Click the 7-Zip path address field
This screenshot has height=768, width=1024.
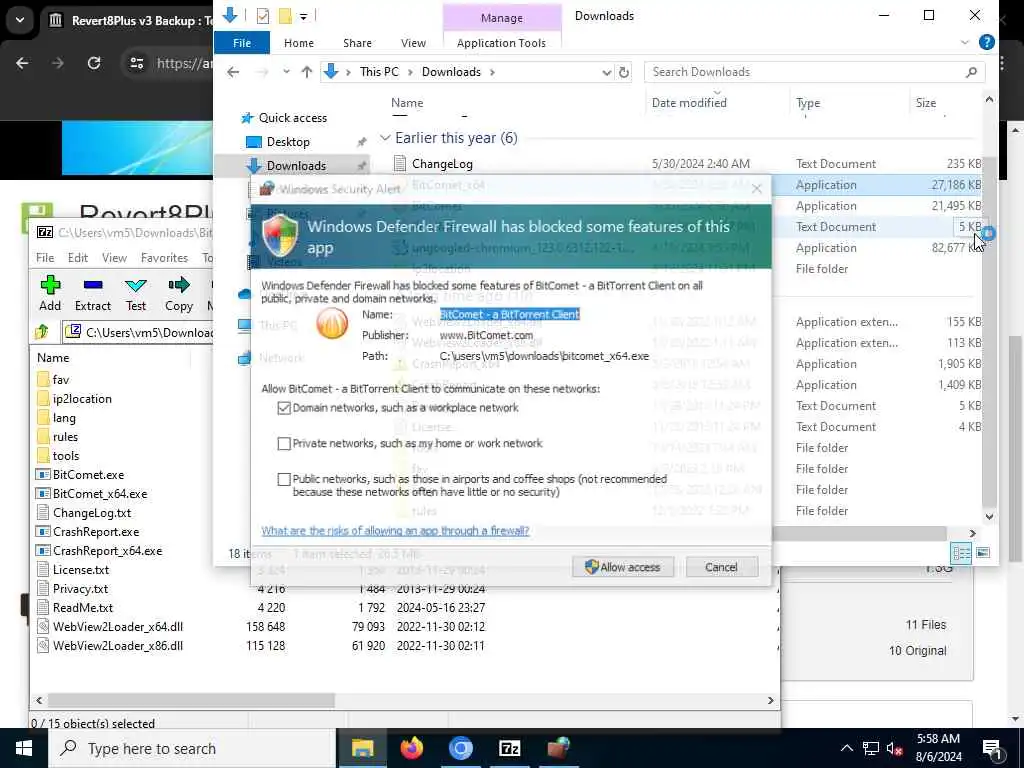(139, 332)
